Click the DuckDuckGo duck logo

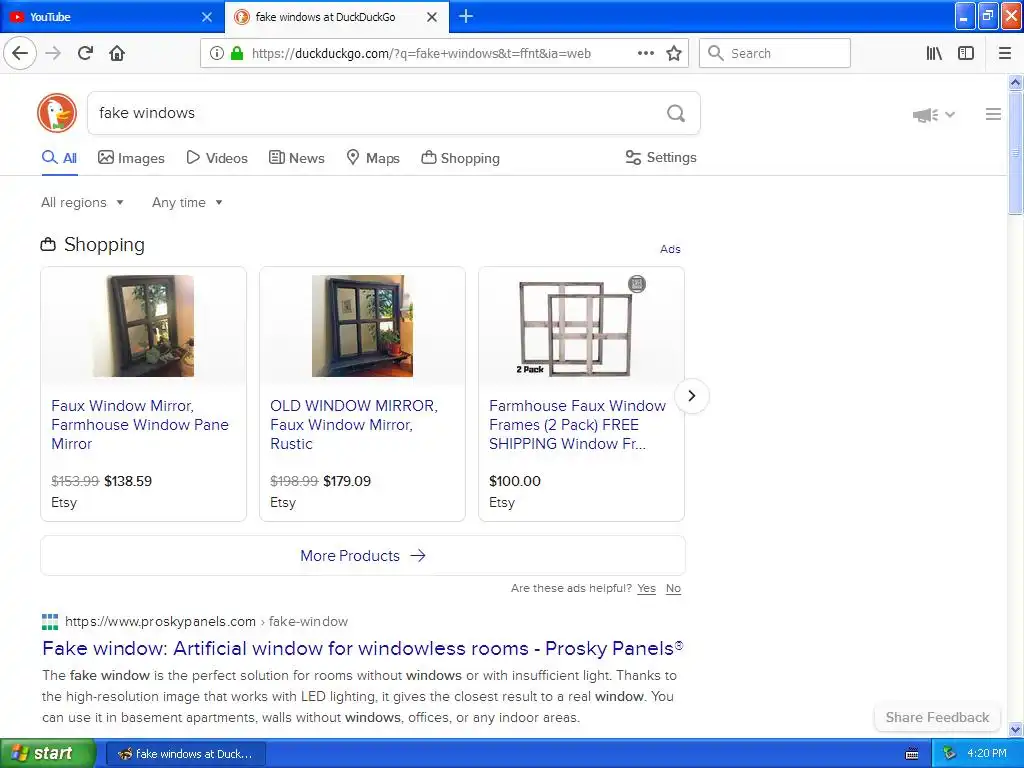[x=57, y=113]
